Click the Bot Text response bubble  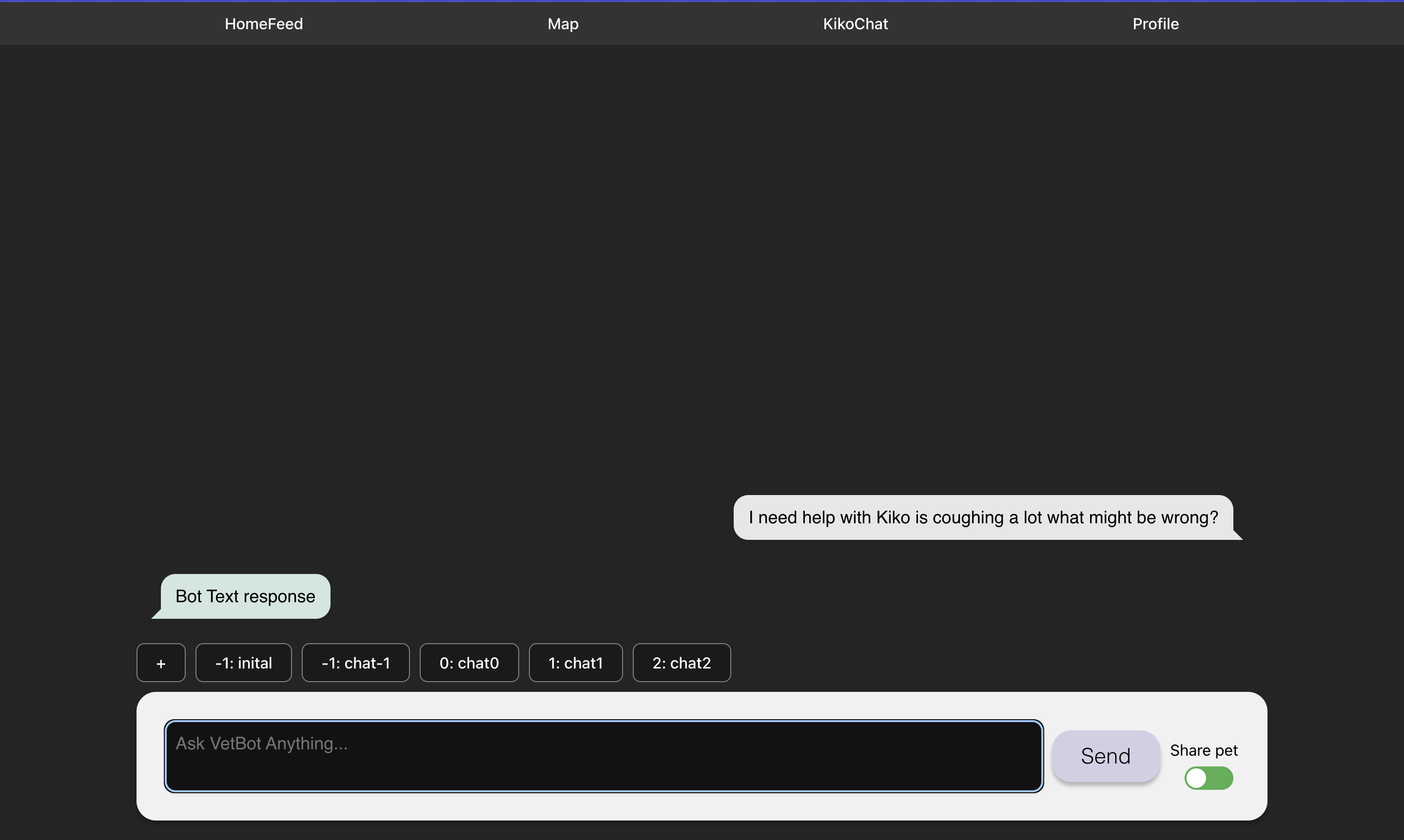[245, 596]
